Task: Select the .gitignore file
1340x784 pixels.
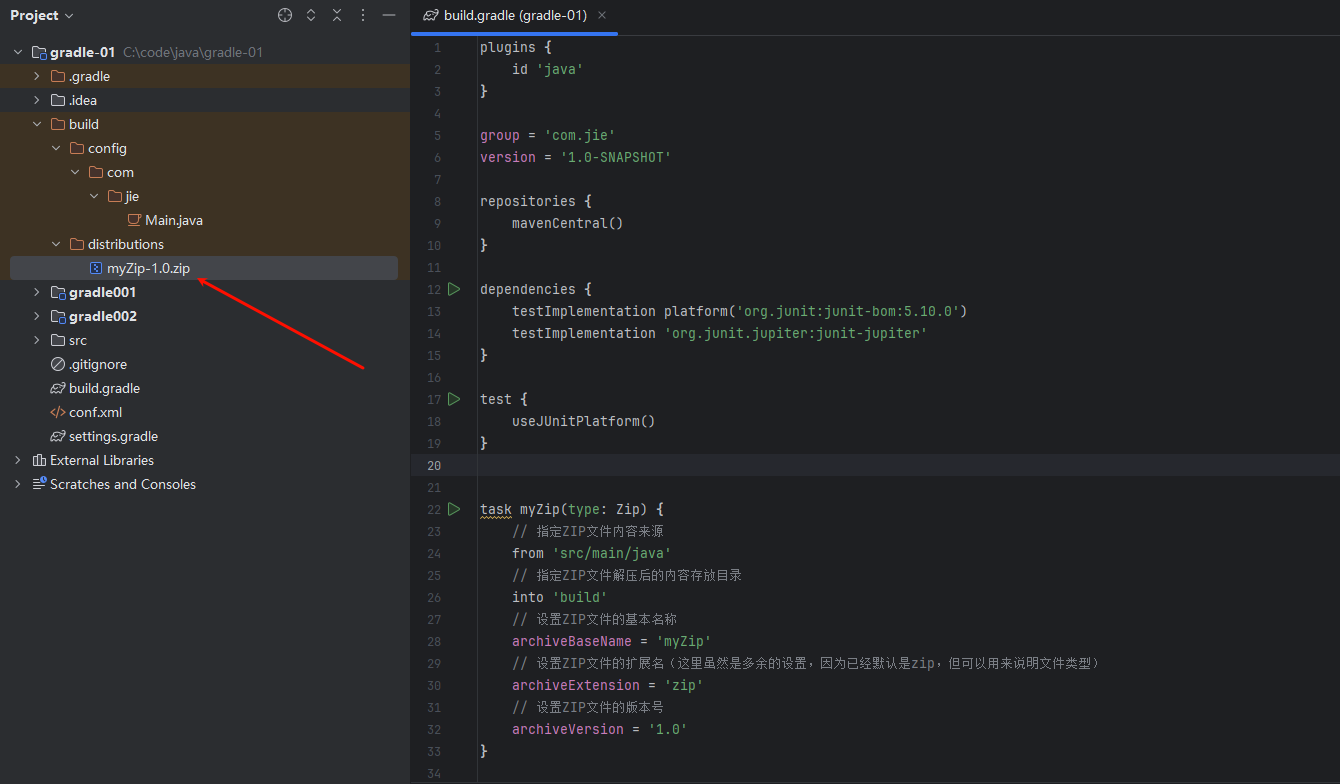Action: (98, 364)
